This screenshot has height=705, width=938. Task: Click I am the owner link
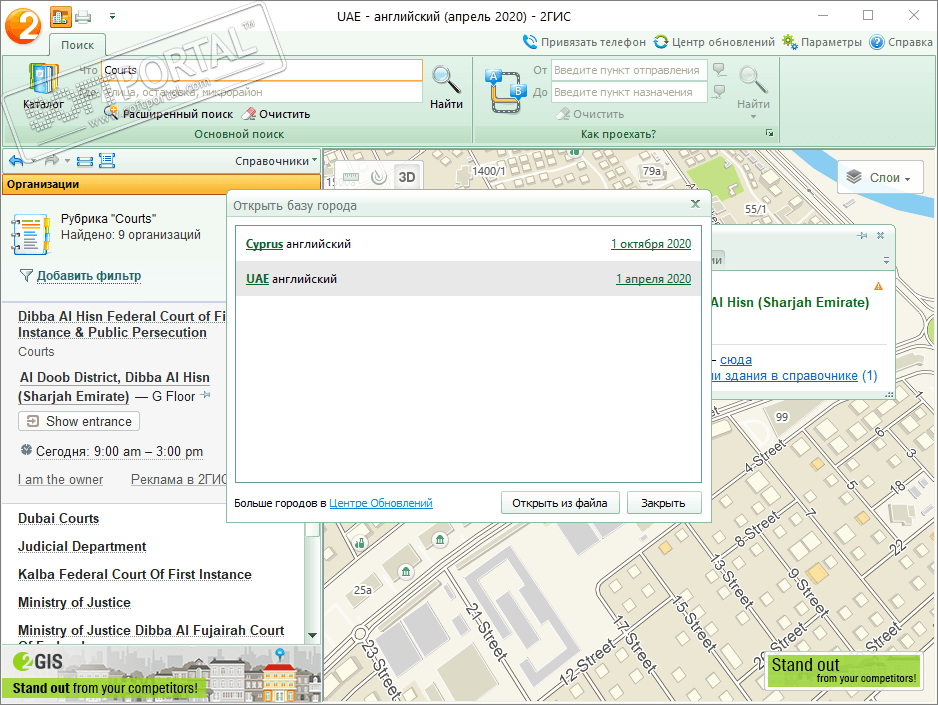60,480
